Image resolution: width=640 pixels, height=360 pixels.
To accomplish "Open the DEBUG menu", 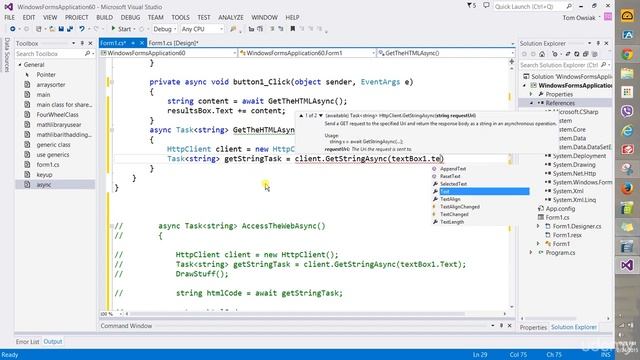I will click(130, 18).
